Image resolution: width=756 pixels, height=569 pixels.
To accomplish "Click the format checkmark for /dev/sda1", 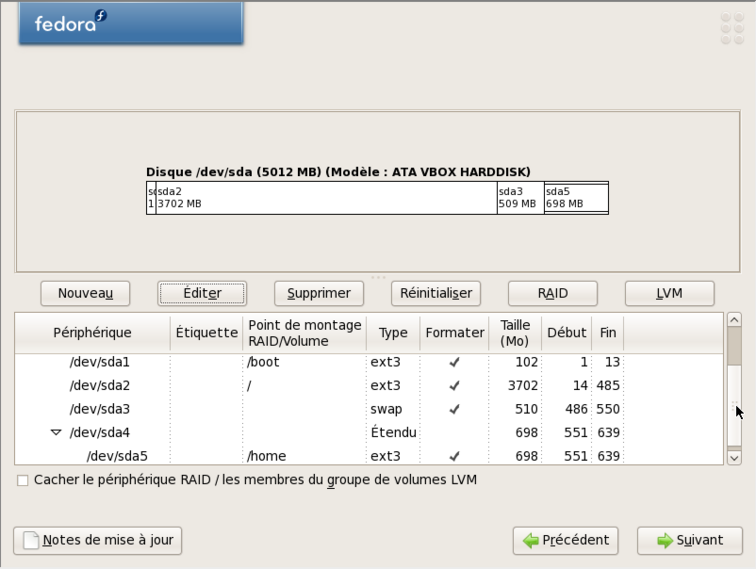I will pyautogui.click(x=454, y=362).
